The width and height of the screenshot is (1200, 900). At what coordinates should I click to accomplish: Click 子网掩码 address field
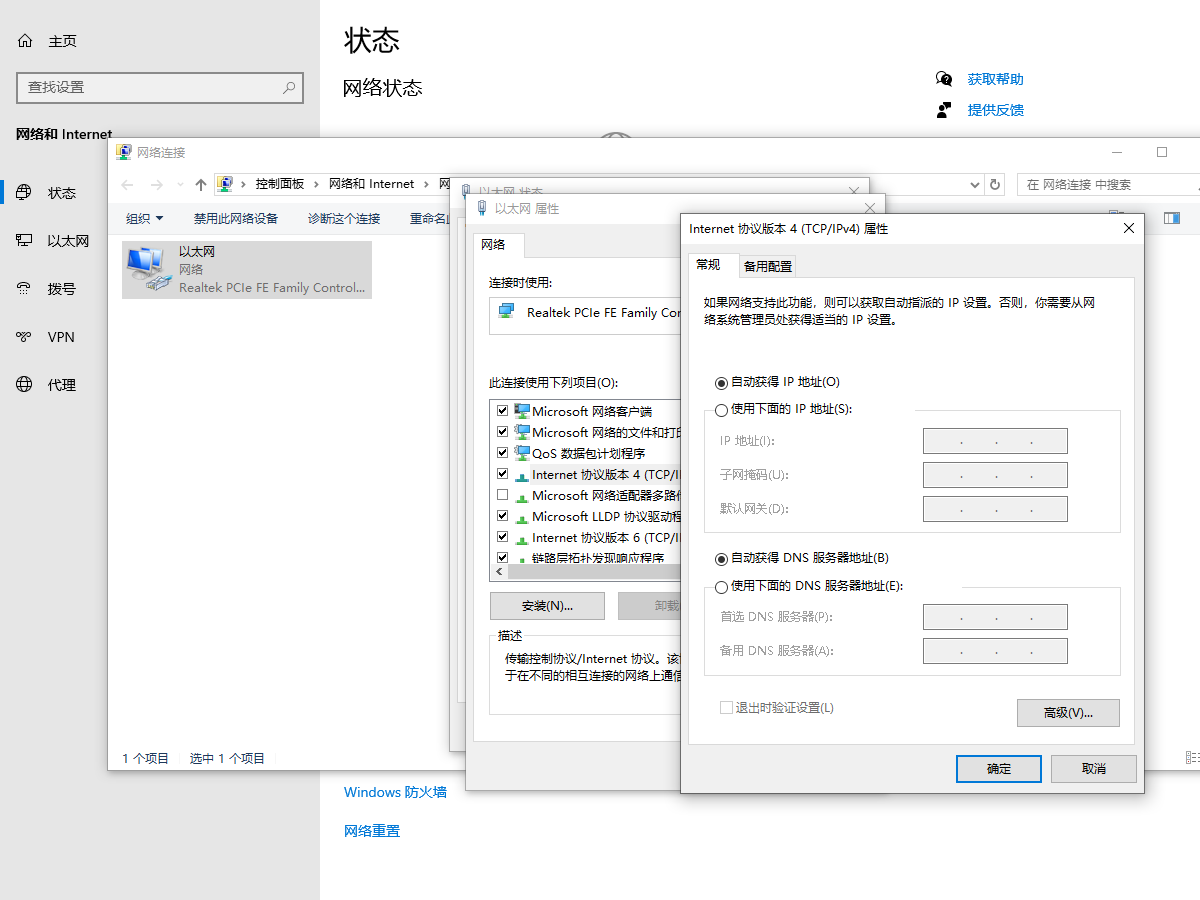click(x=995, y=475)
